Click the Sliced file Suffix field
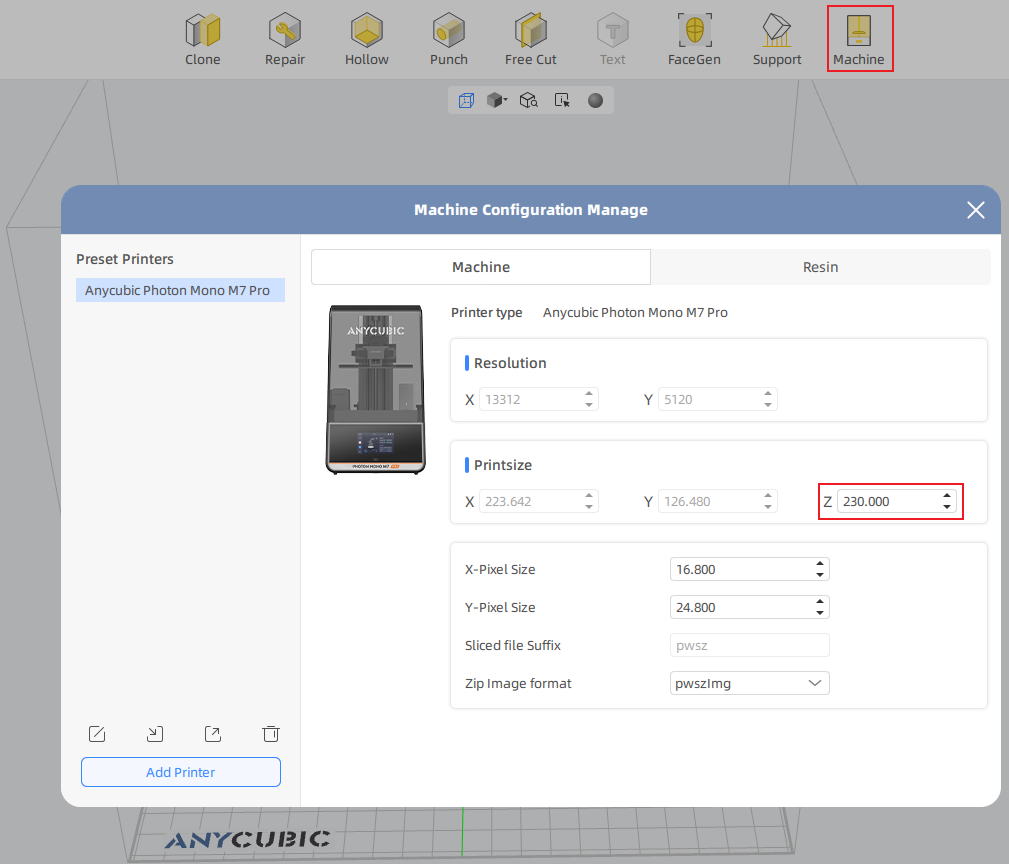 750,645
